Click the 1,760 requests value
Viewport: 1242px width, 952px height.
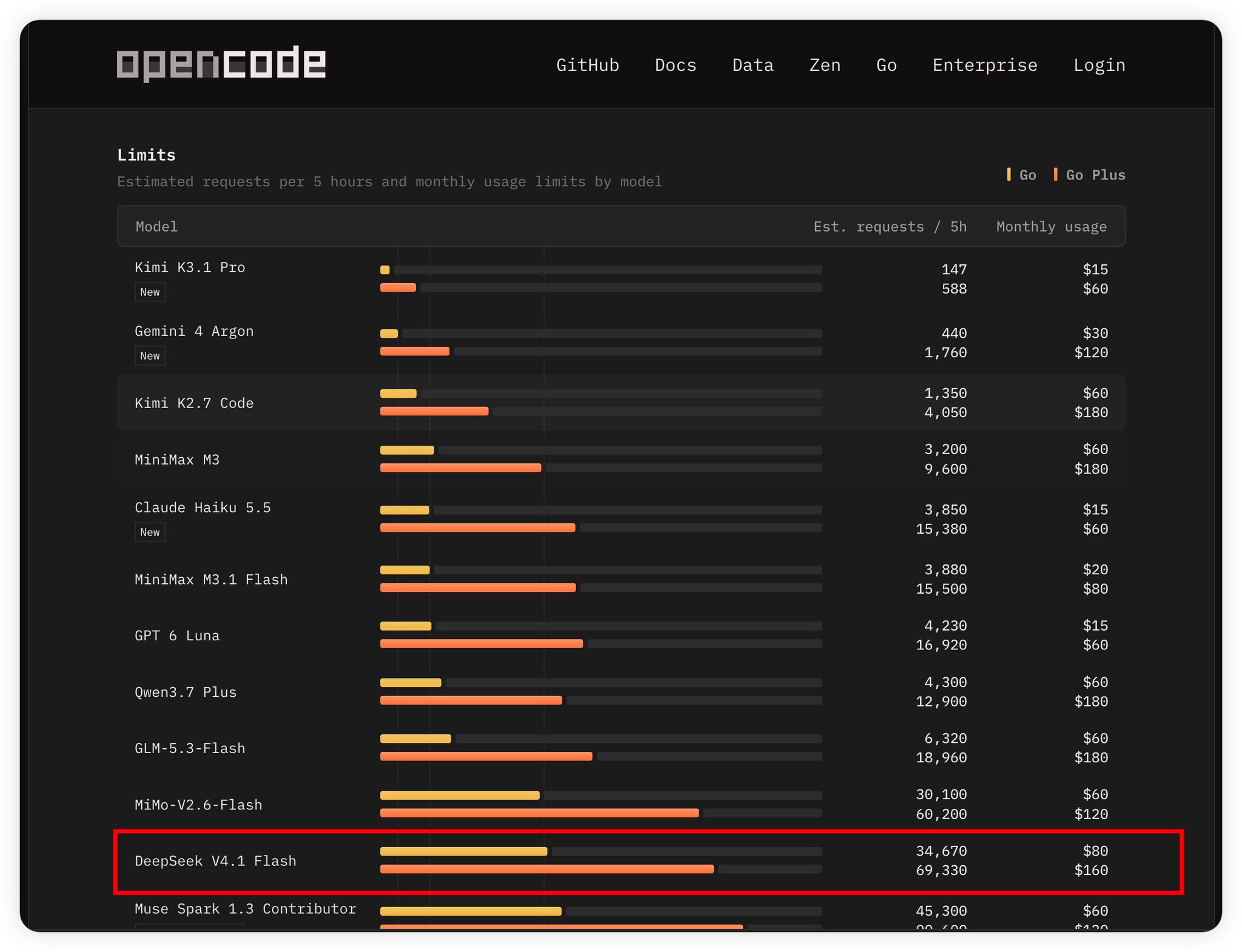945,352
